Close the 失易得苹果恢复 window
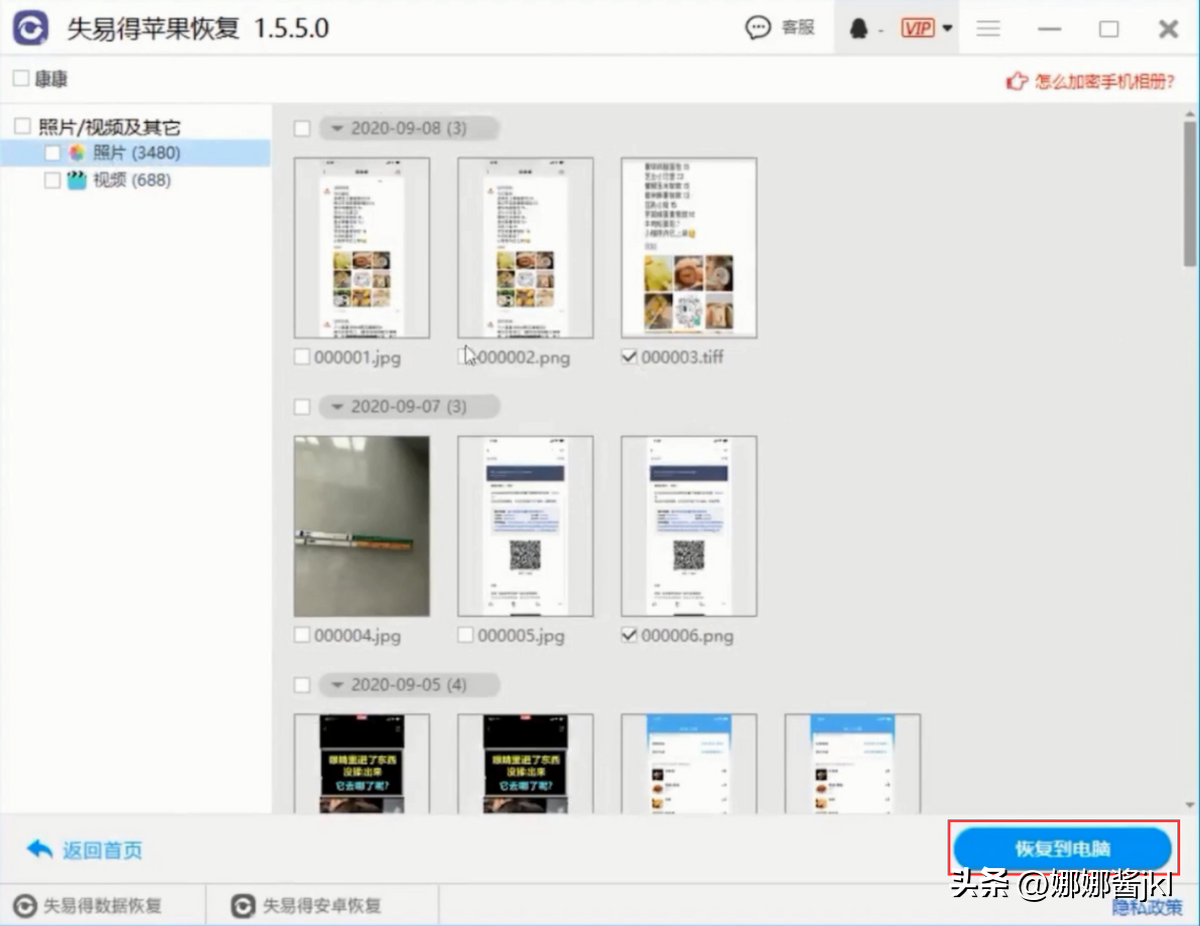Viewport: 1200px width, 926px height. click(x=1168, y=29)
